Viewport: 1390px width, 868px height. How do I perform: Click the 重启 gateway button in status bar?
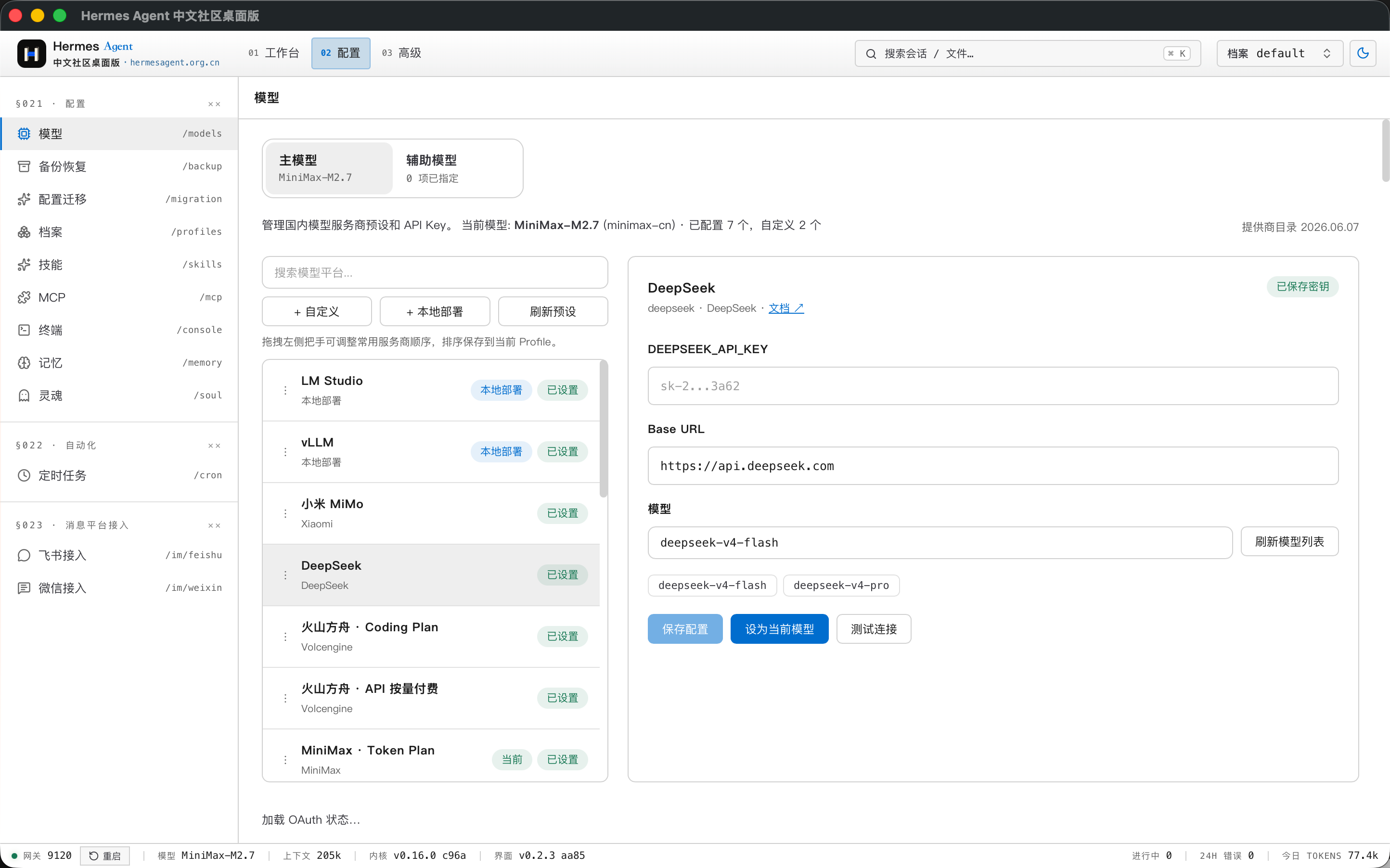pos(105,856)
